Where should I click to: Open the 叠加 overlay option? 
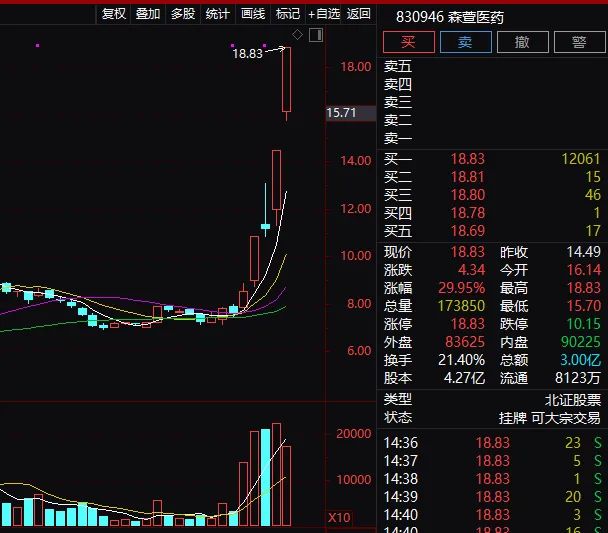coord(148,14)
